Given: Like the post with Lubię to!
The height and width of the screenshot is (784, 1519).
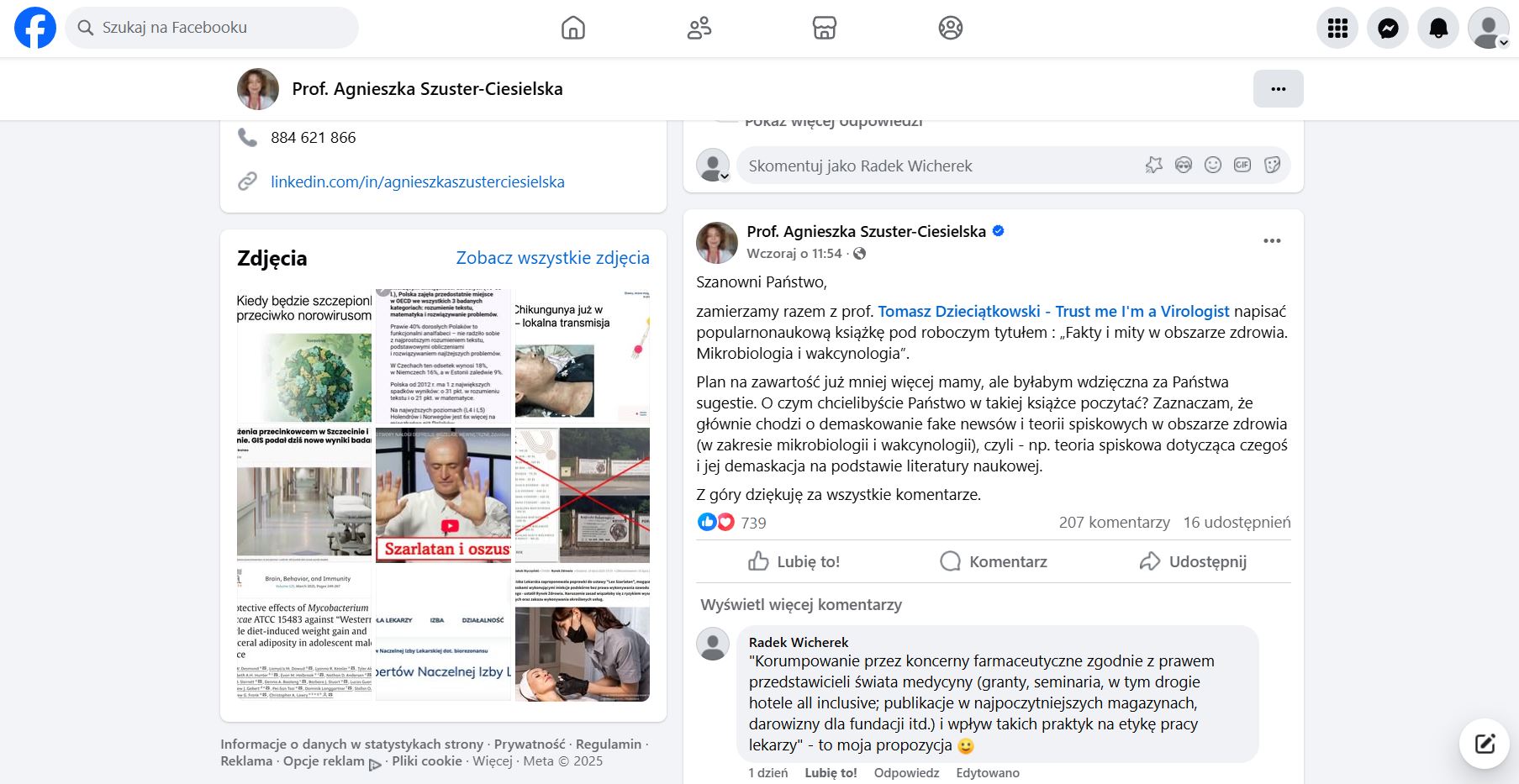Looking at the screenshot, I should pos(794,561).
